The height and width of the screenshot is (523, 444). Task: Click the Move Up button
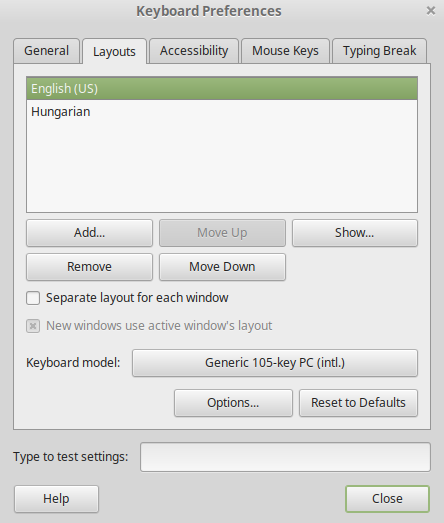pos(222,233)
